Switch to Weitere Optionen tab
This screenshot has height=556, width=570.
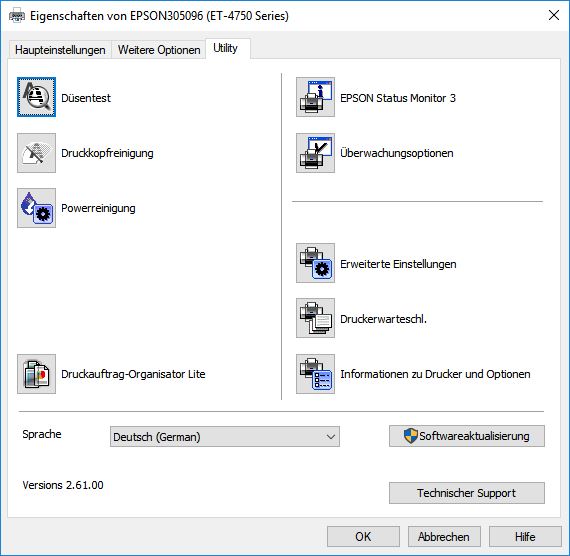[159, 50]
